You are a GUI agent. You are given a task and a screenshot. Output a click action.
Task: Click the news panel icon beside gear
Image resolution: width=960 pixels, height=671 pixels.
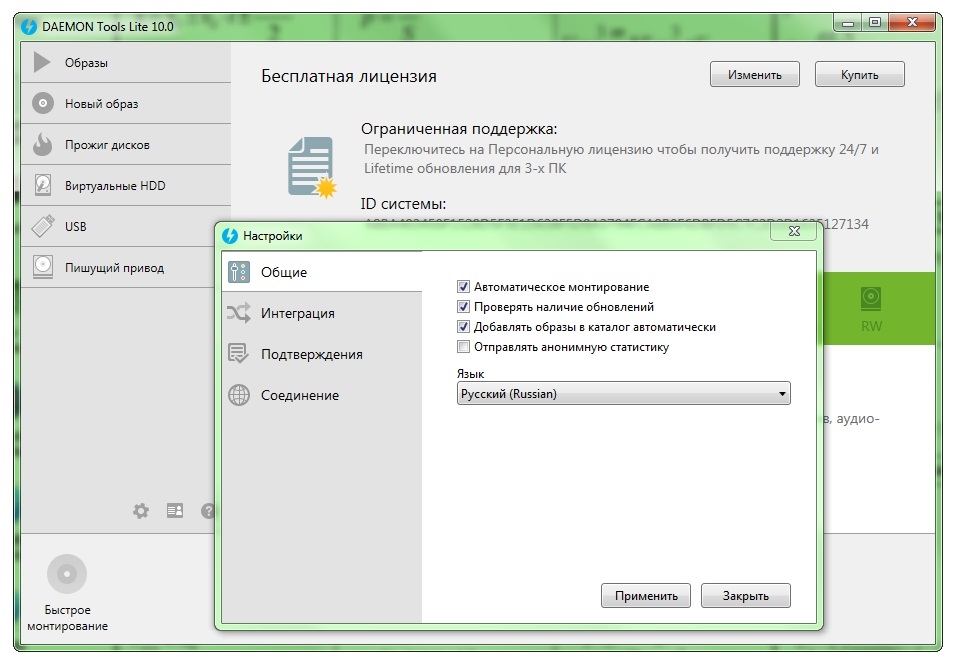coord(175,510)
